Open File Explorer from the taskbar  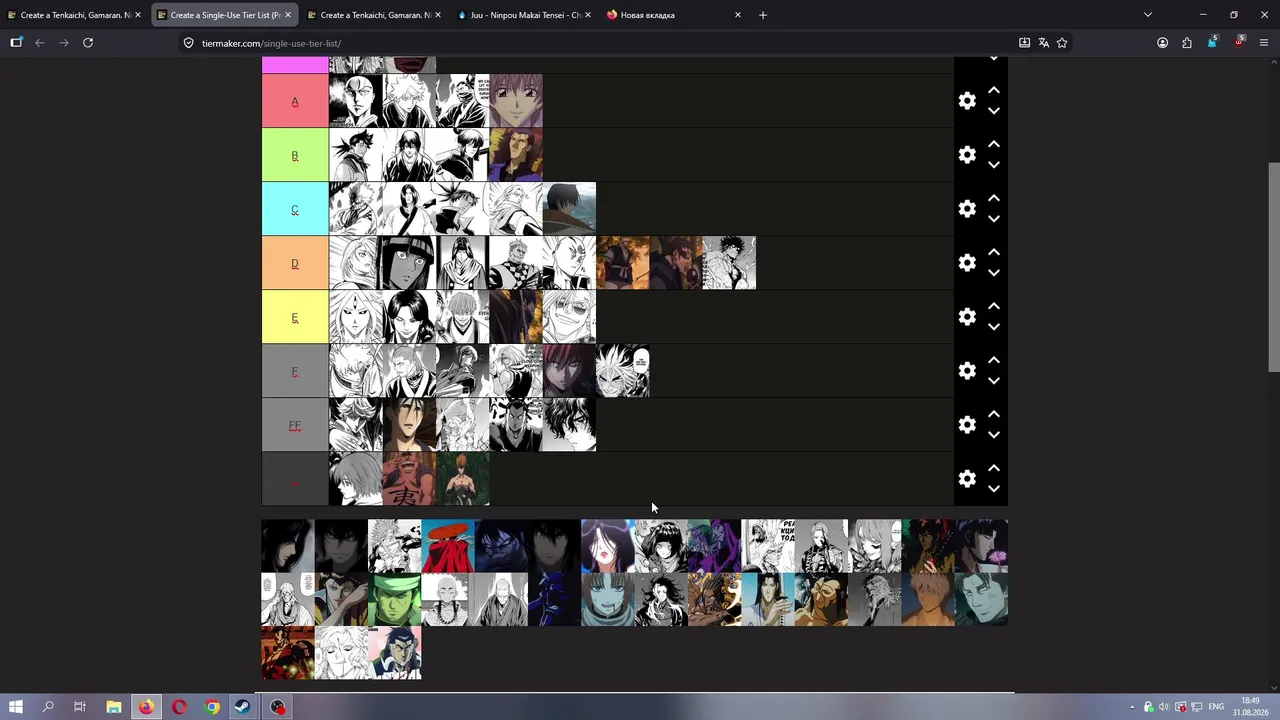pos(114,707)
